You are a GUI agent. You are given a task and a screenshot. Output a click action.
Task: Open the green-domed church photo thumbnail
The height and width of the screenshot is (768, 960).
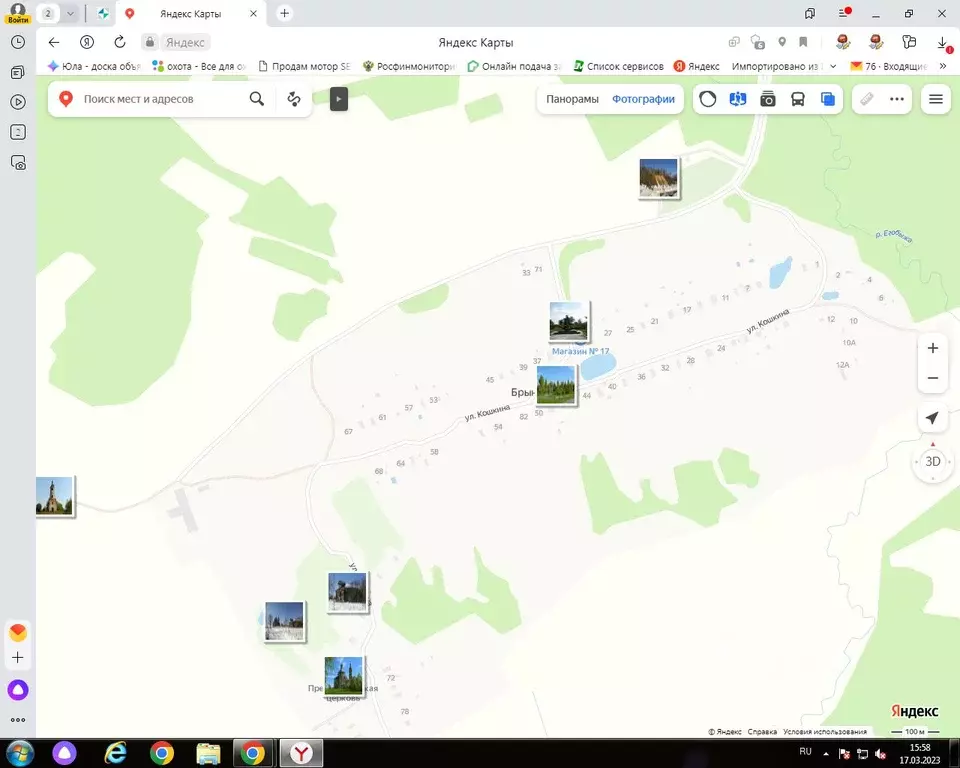point(343,676)
